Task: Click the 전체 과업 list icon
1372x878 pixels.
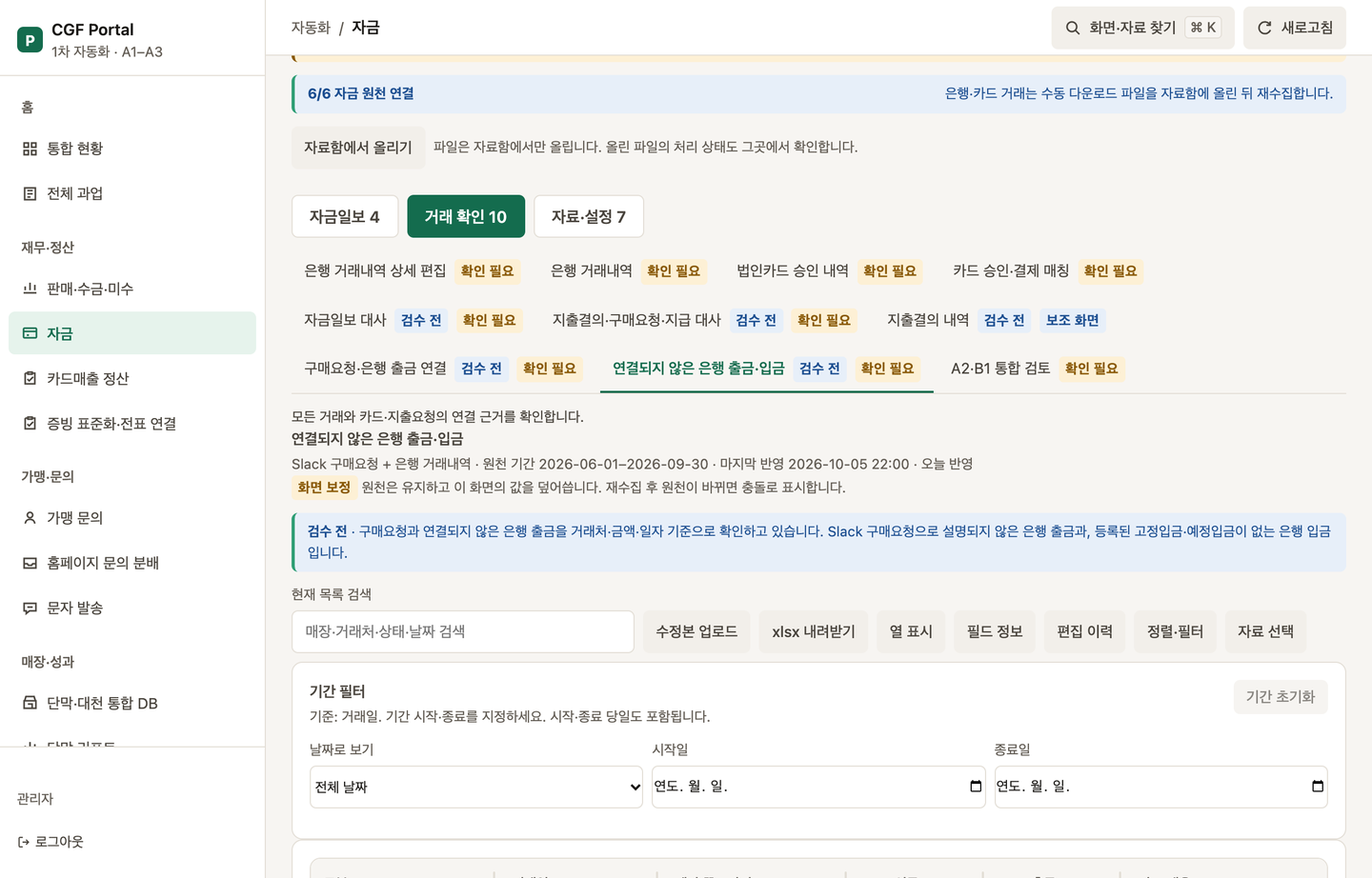Action: (30, 193)
